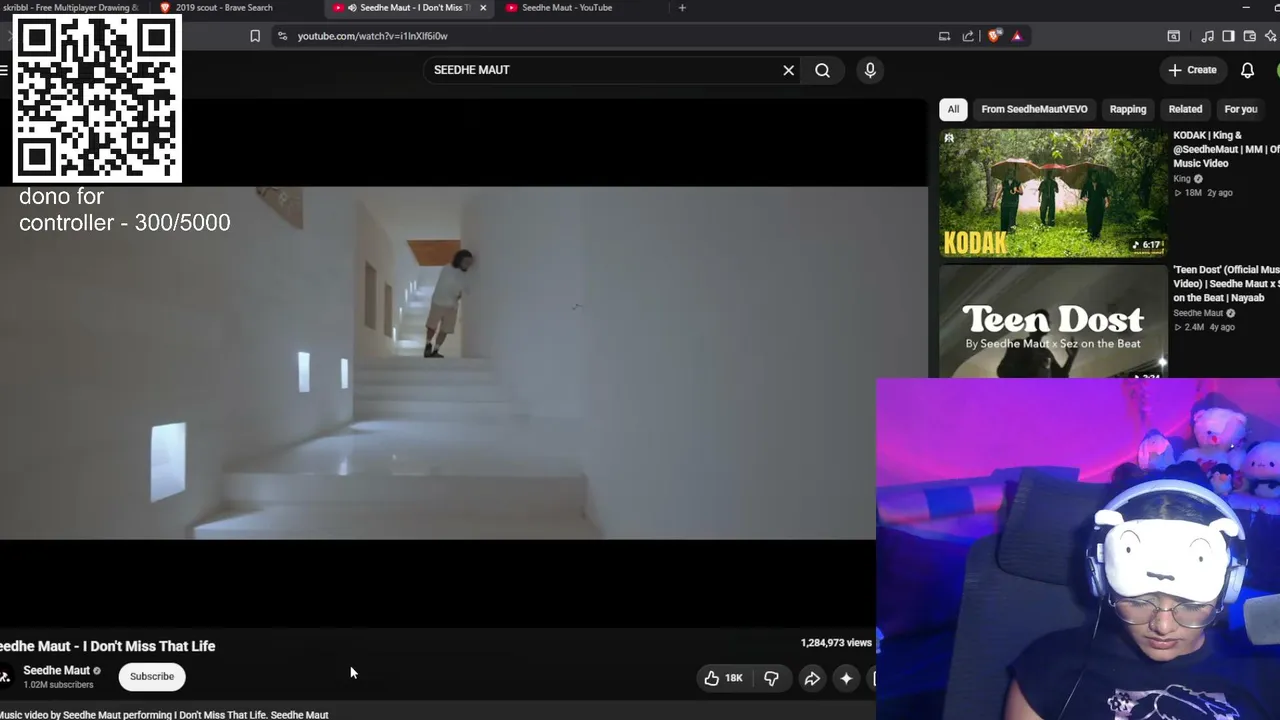This screenshot has height=720, width=1280.
Task: Open YouTube notifications bell
Action: (1247, 70)
